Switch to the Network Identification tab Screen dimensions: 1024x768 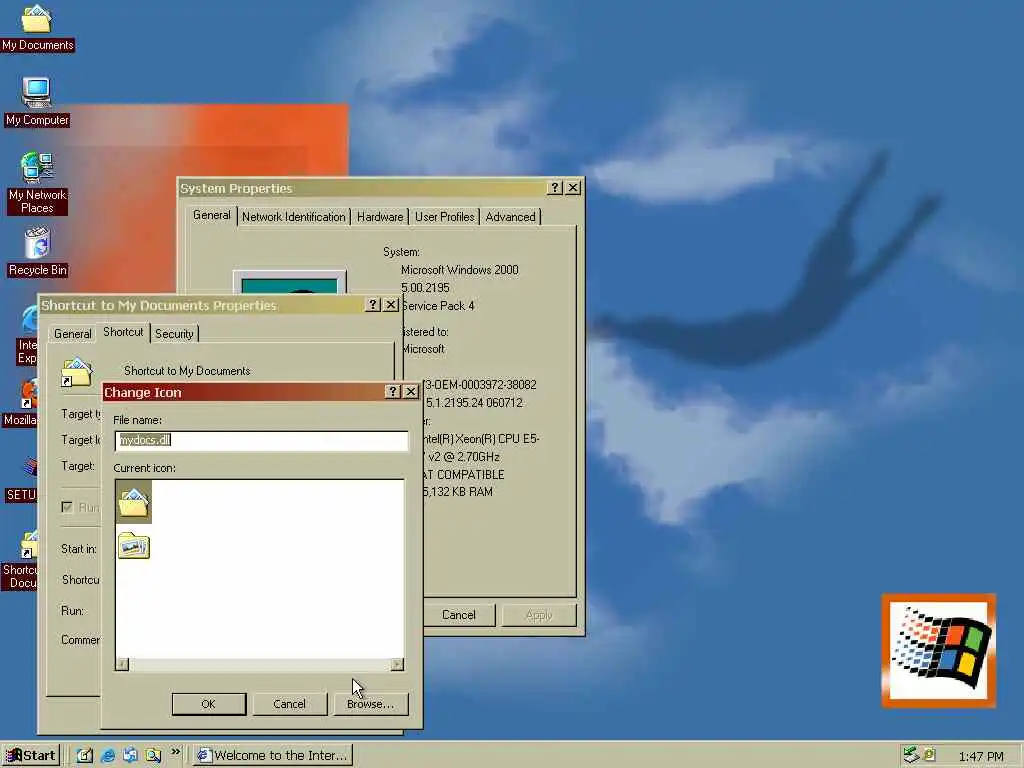(x=293, y=217)
